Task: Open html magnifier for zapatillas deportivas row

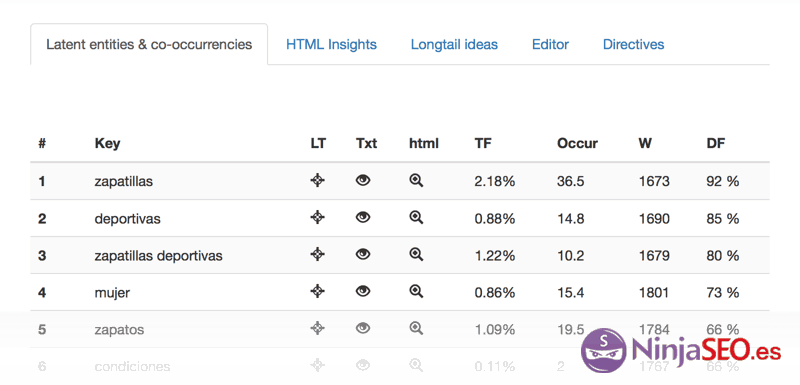Action: (416, 254)
